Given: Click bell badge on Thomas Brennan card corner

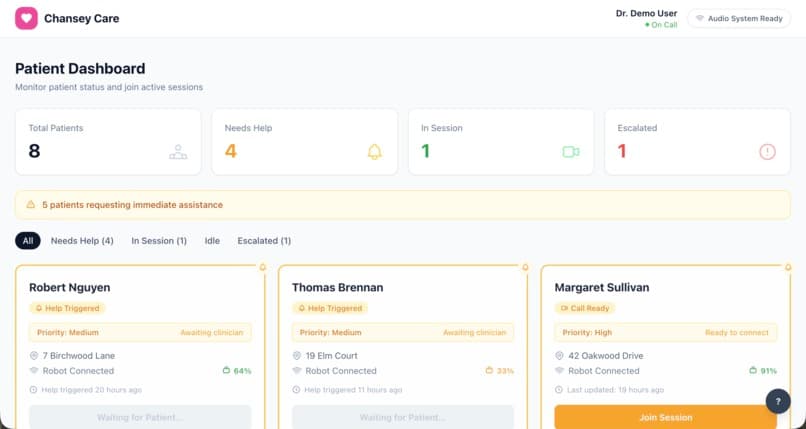Looking at the screenshot, I should click(x=525, y=267).
